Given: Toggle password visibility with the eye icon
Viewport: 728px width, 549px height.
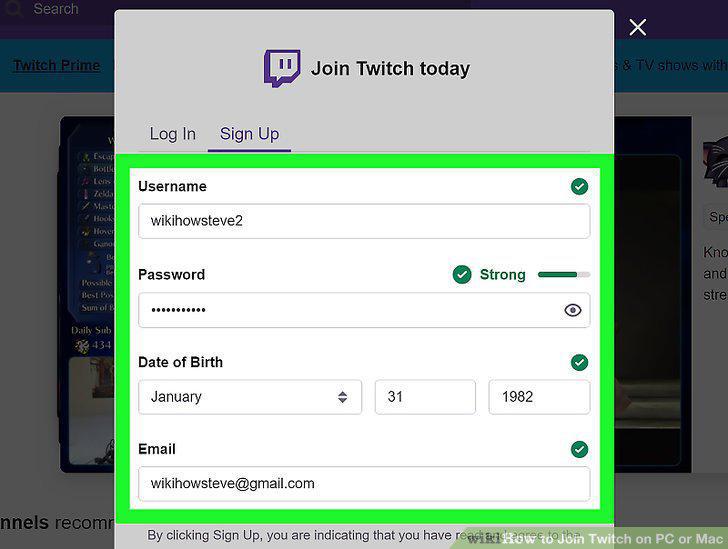Looking at the screenshot, I should (x=572, y=310).
